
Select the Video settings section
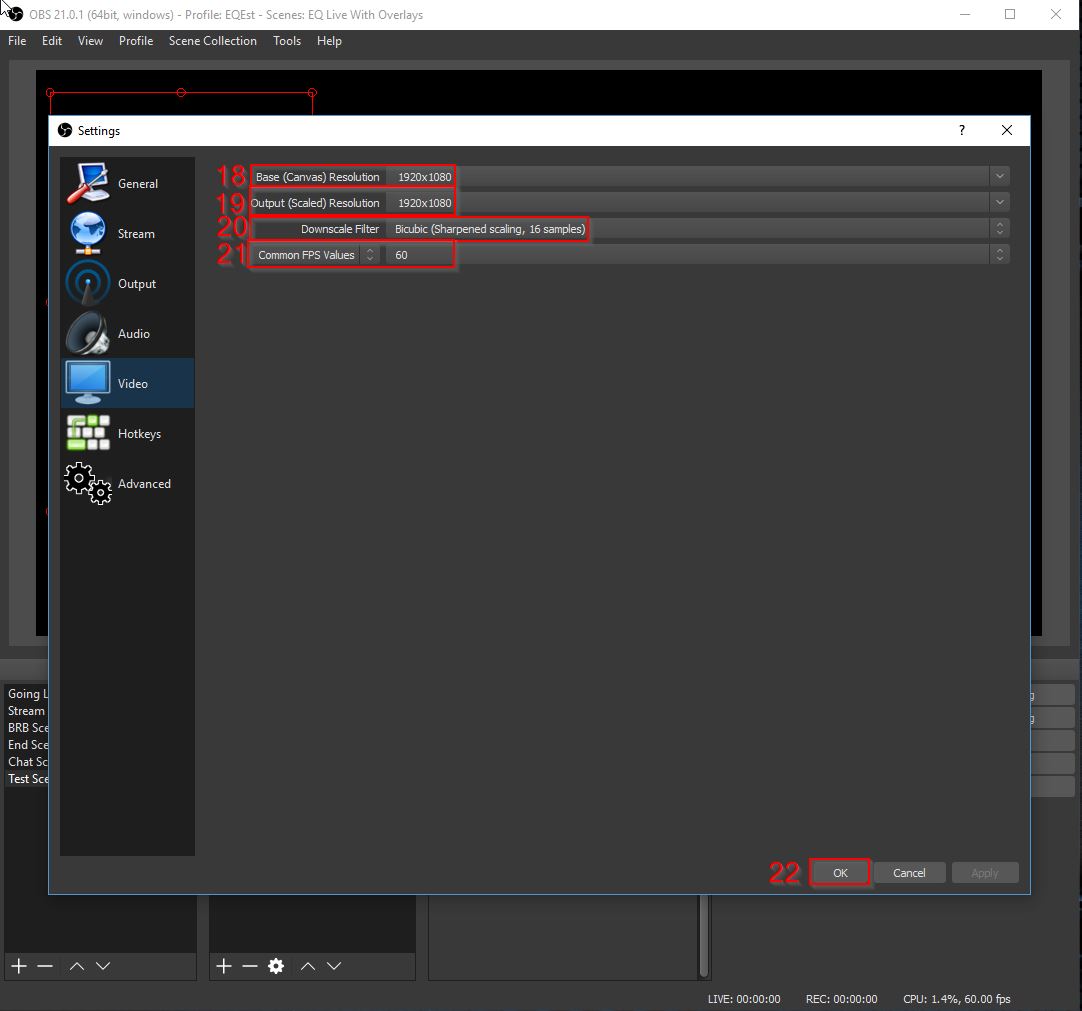coord(131,383)
